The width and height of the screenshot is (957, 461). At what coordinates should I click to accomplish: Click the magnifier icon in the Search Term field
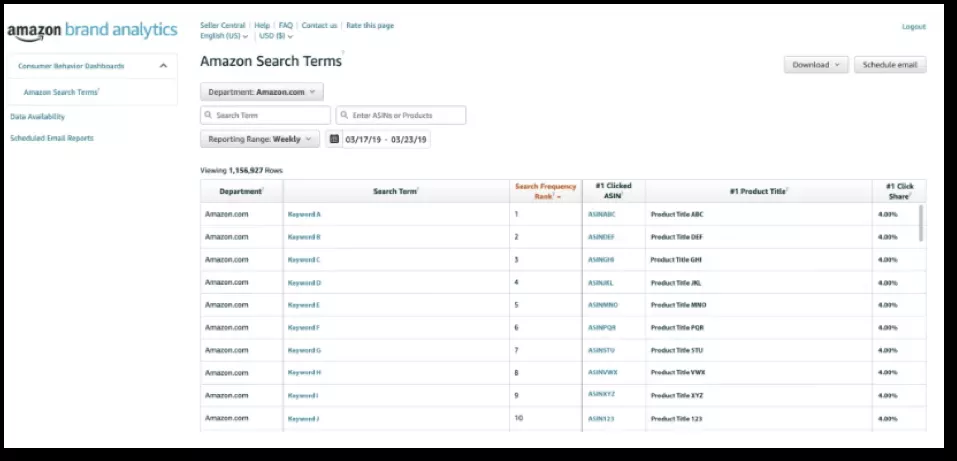209,115
